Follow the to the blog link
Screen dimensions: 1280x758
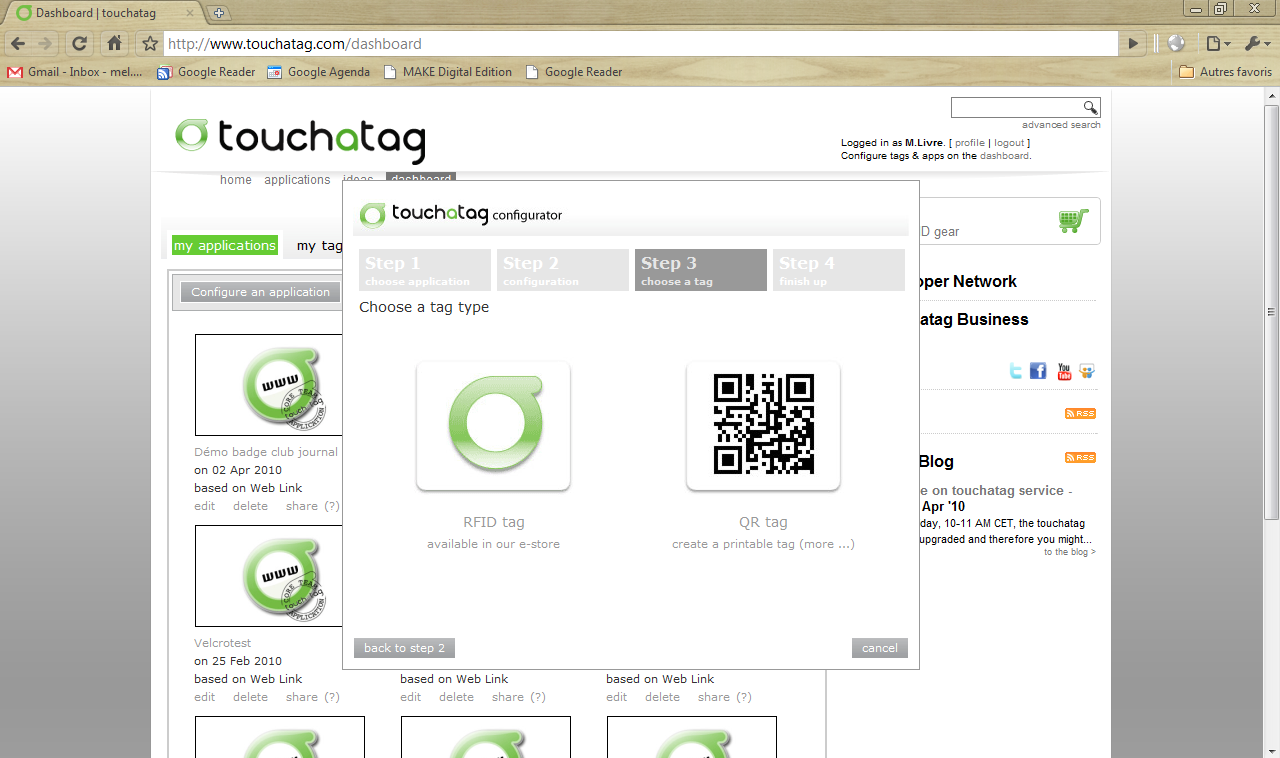(1069, 552)
